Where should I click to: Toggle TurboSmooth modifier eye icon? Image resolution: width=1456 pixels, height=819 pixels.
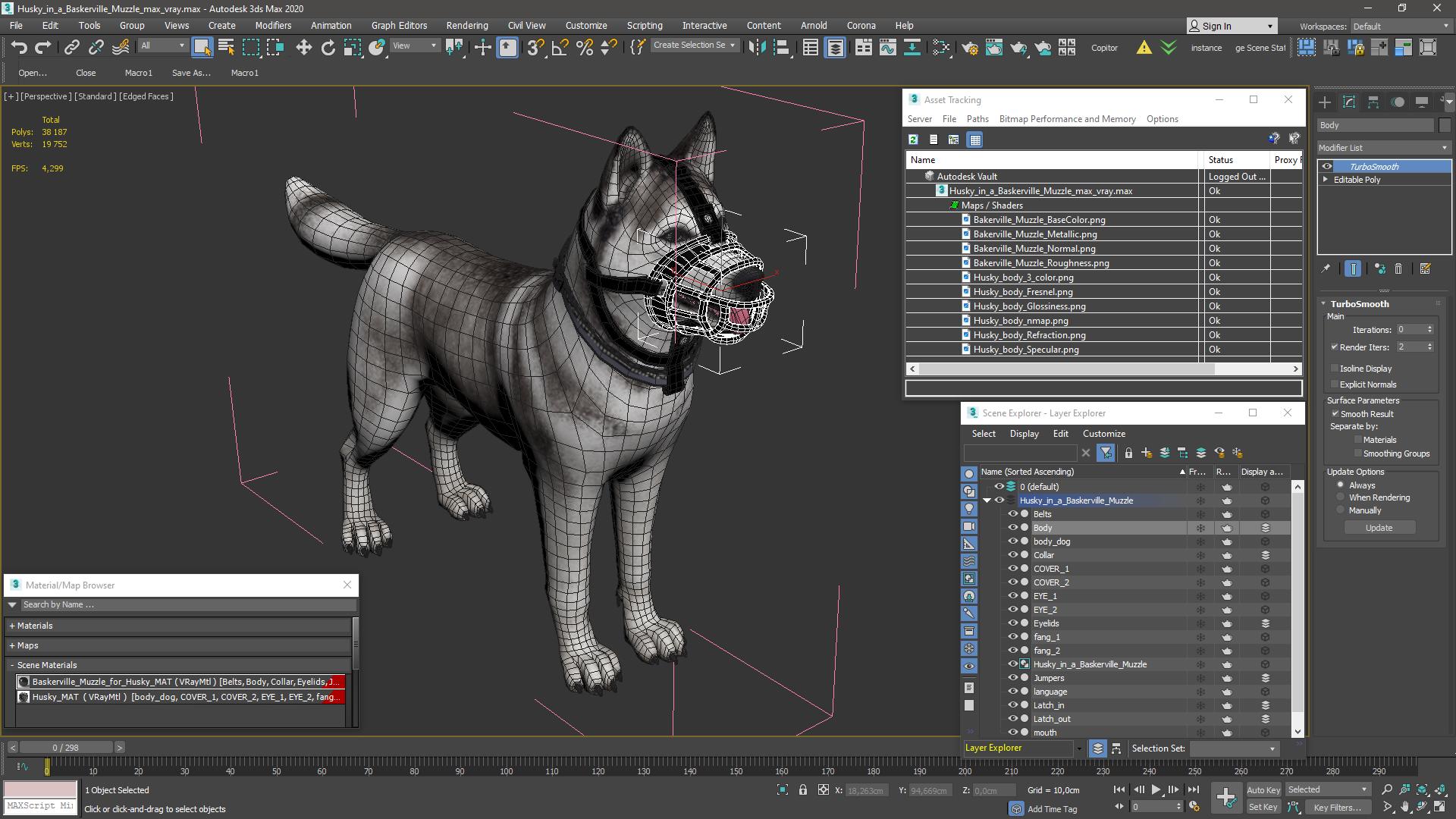pyautogui.click(x=1326, y=167)
